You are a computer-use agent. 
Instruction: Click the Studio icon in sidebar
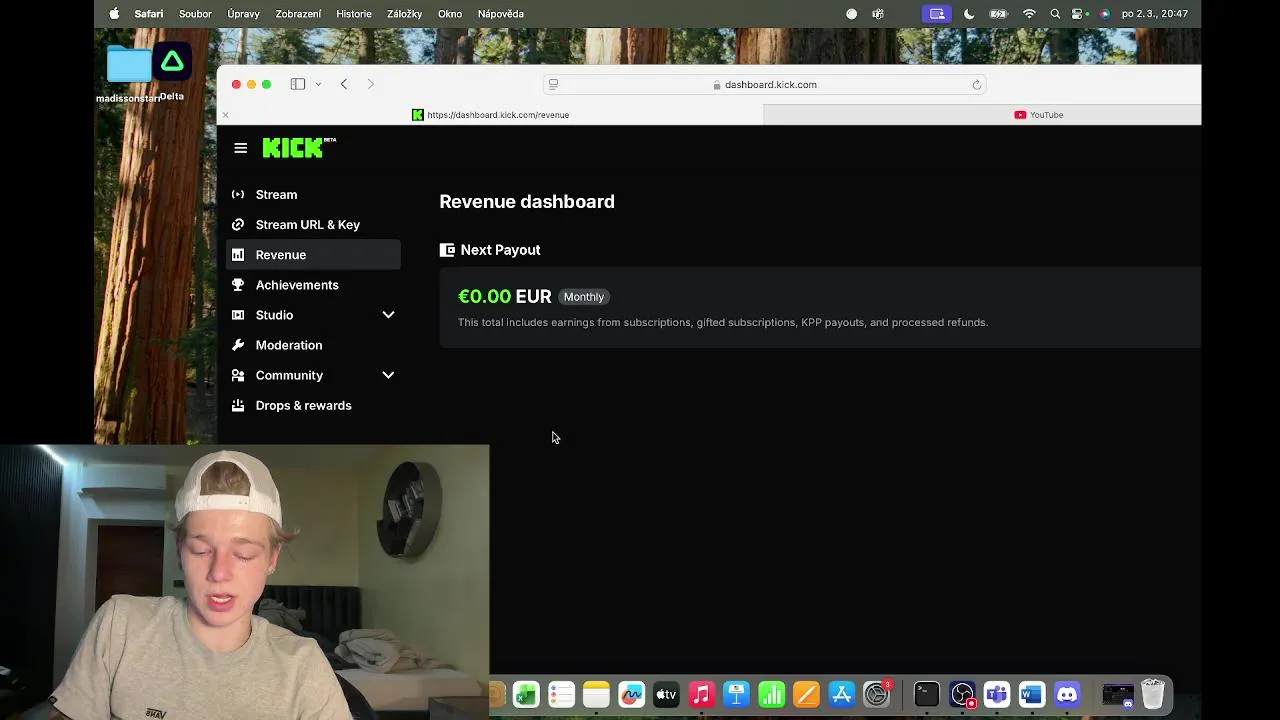238,315
